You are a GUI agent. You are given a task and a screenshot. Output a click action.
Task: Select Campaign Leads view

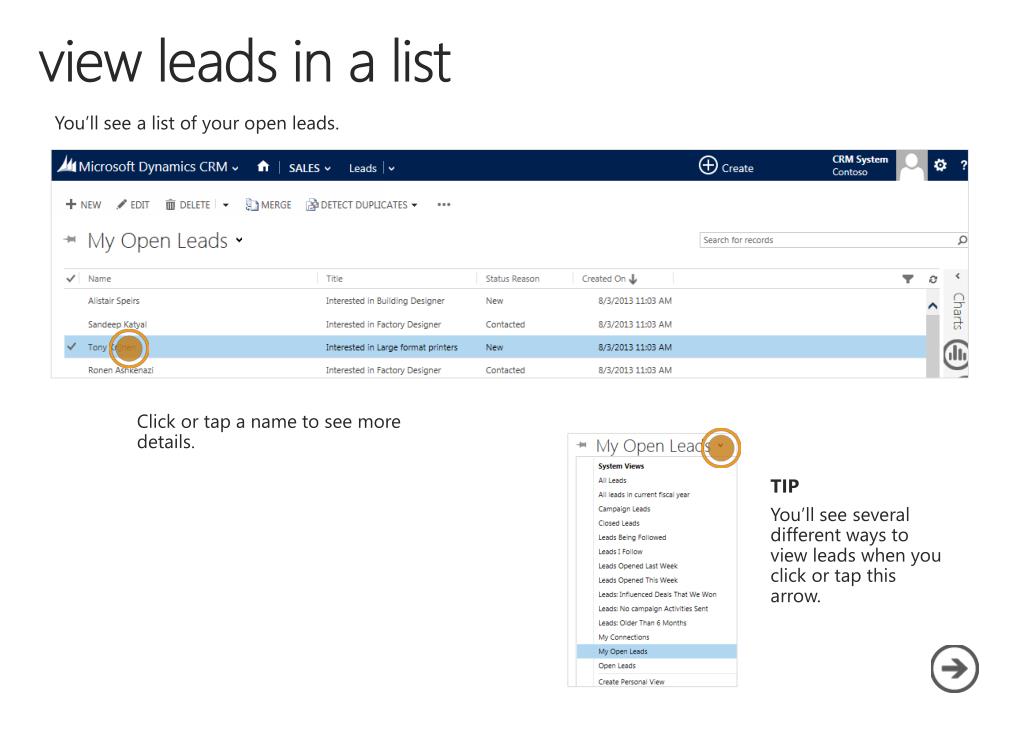click(624, 509)
